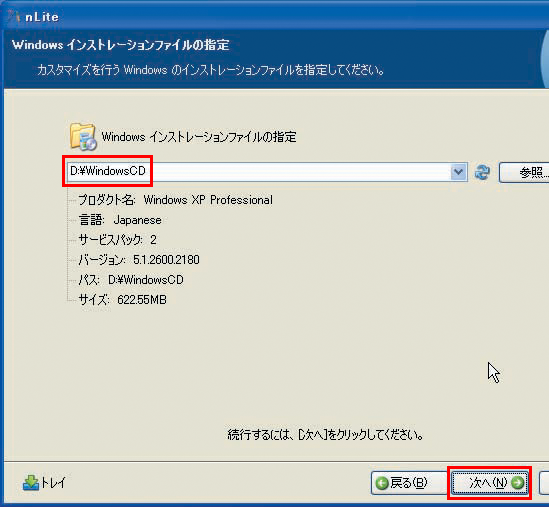The width and height of the screenshot is (549, 507).
Task: Click the refresh arrows icon beside path field
Action: tap(482, 172)
